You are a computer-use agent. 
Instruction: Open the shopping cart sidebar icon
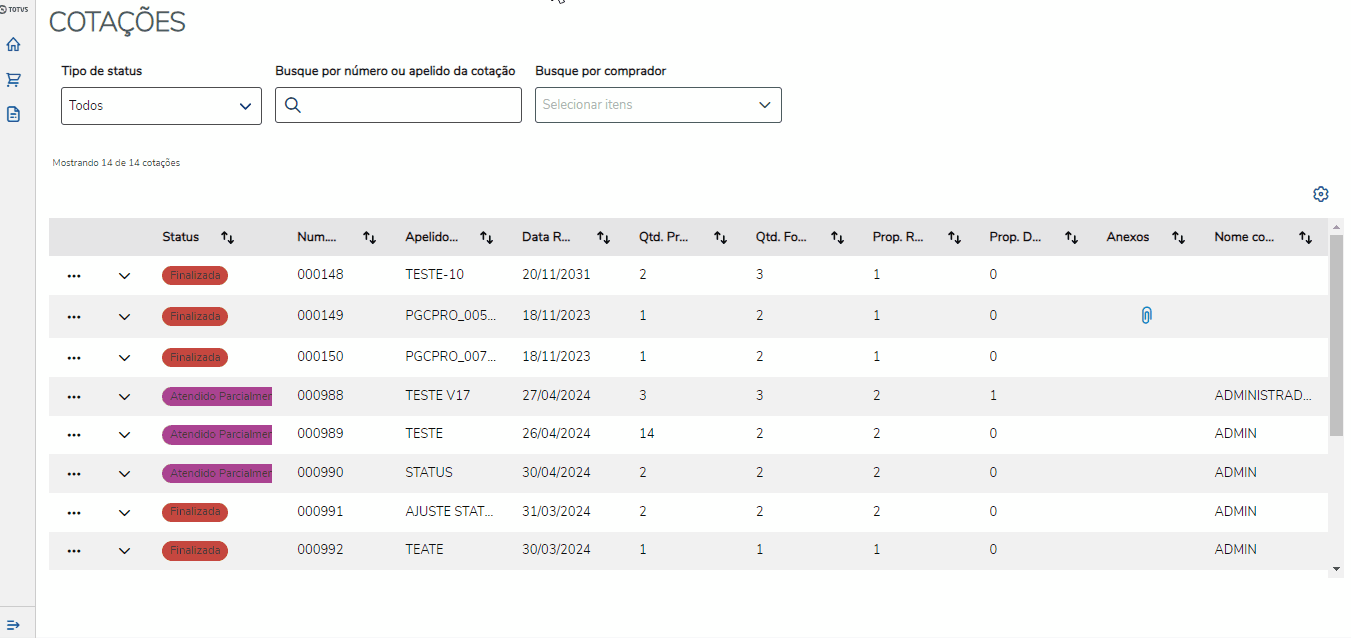[13, 79]
